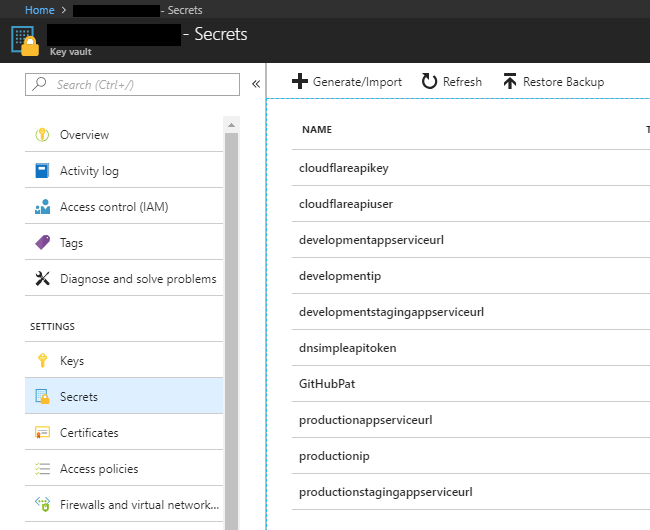Viewport: 650px width, 530px height.
Task: Click the sidebar scrollbar up arrow
Action: click(x=231, y=125)
